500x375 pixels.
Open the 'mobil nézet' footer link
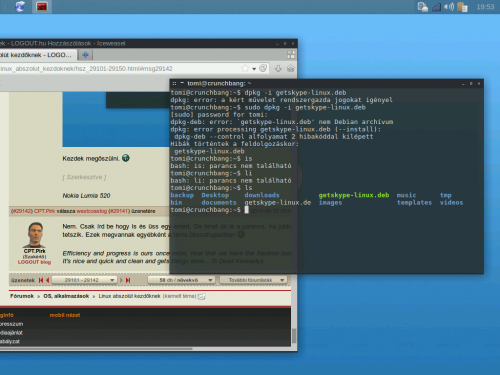coord(65,315)
